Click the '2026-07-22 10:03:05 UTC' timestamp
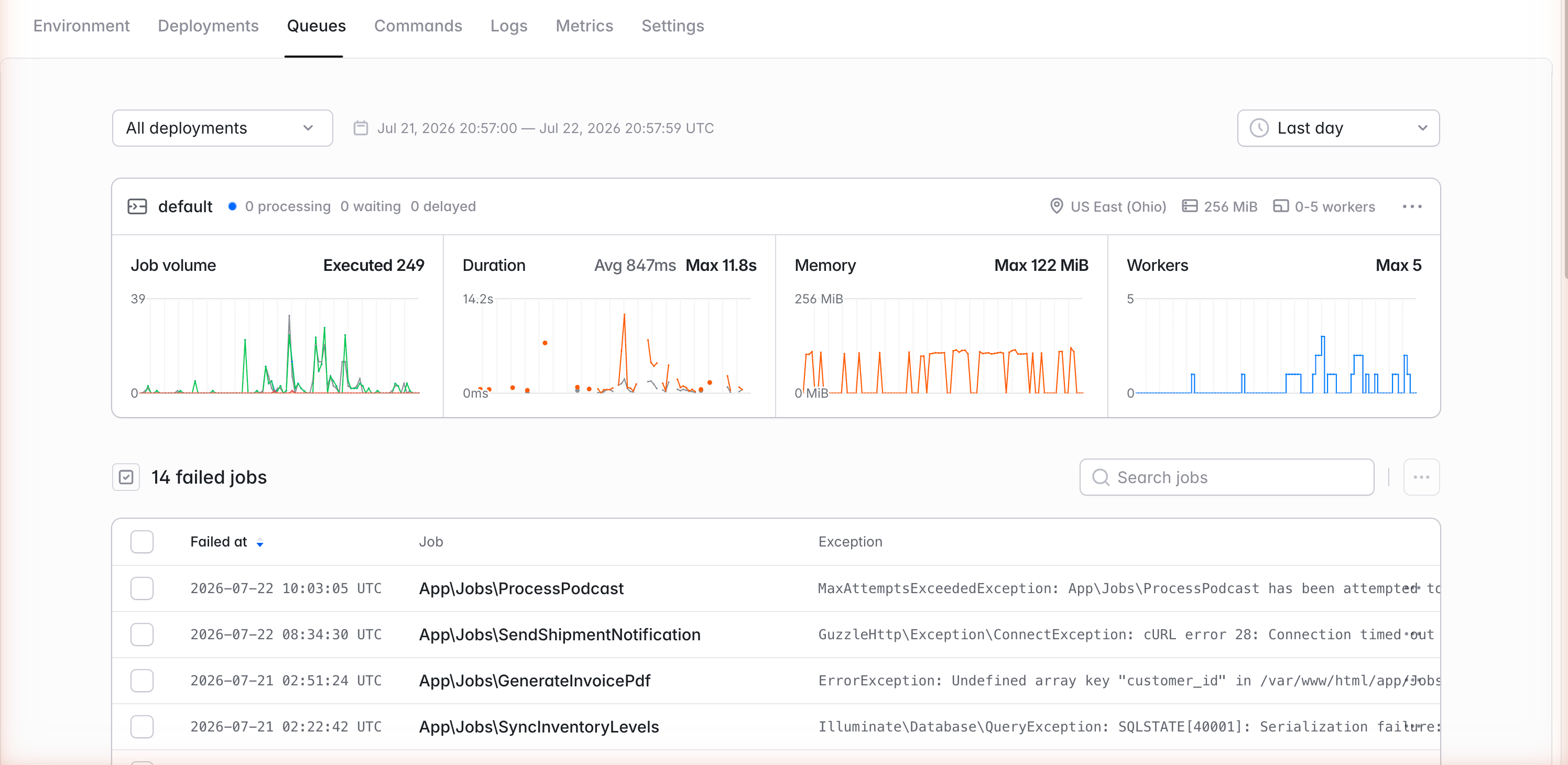1568x765 pixels. tap(286, 588)
